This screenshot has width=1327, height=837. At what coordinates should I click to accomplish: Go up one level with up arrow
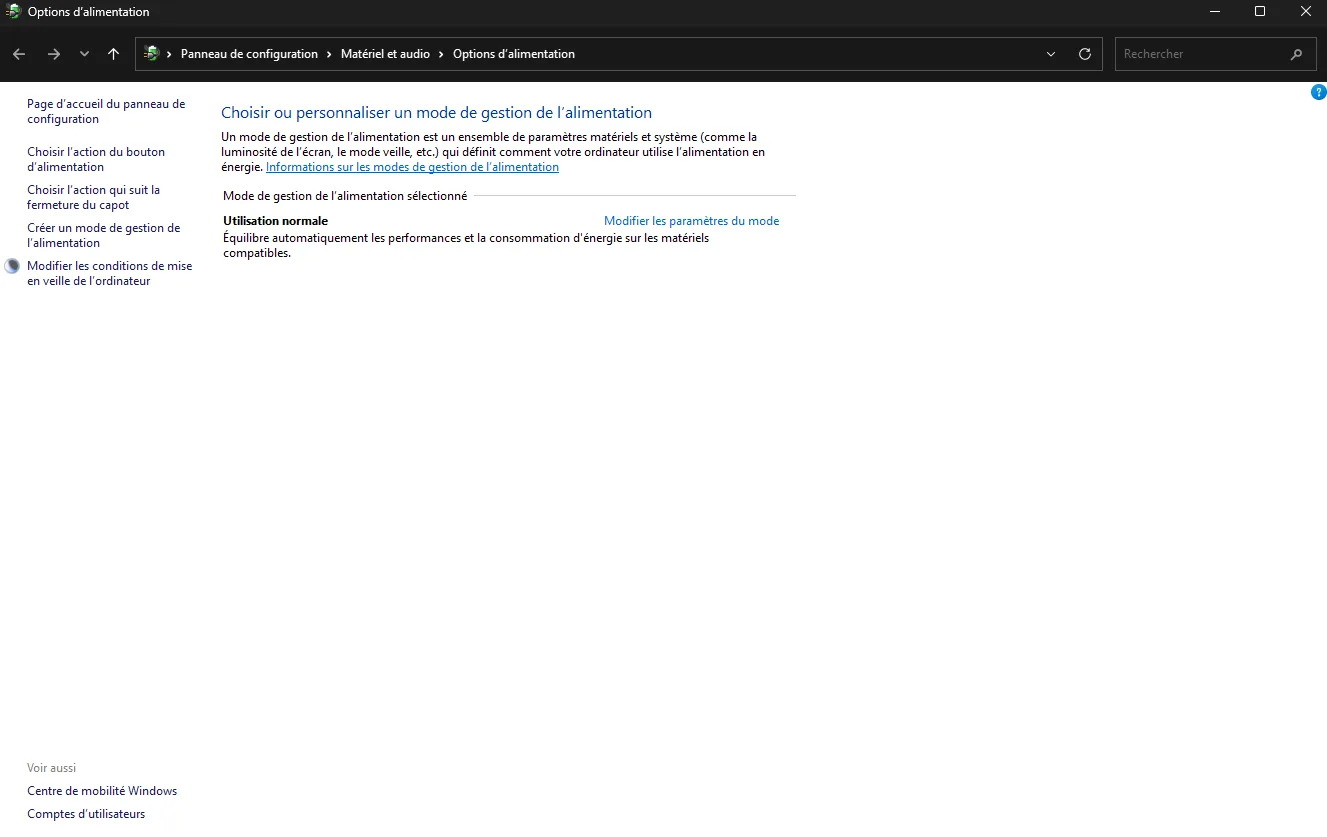point(113,54)
